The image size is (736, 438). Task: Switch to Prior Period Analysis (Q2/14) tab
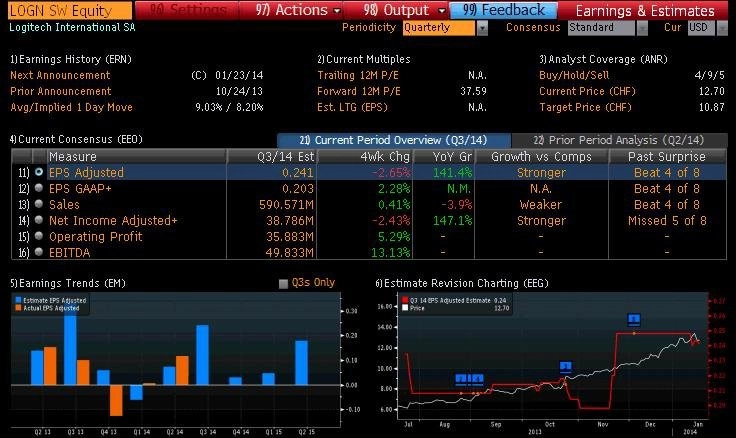click(619, 140)
